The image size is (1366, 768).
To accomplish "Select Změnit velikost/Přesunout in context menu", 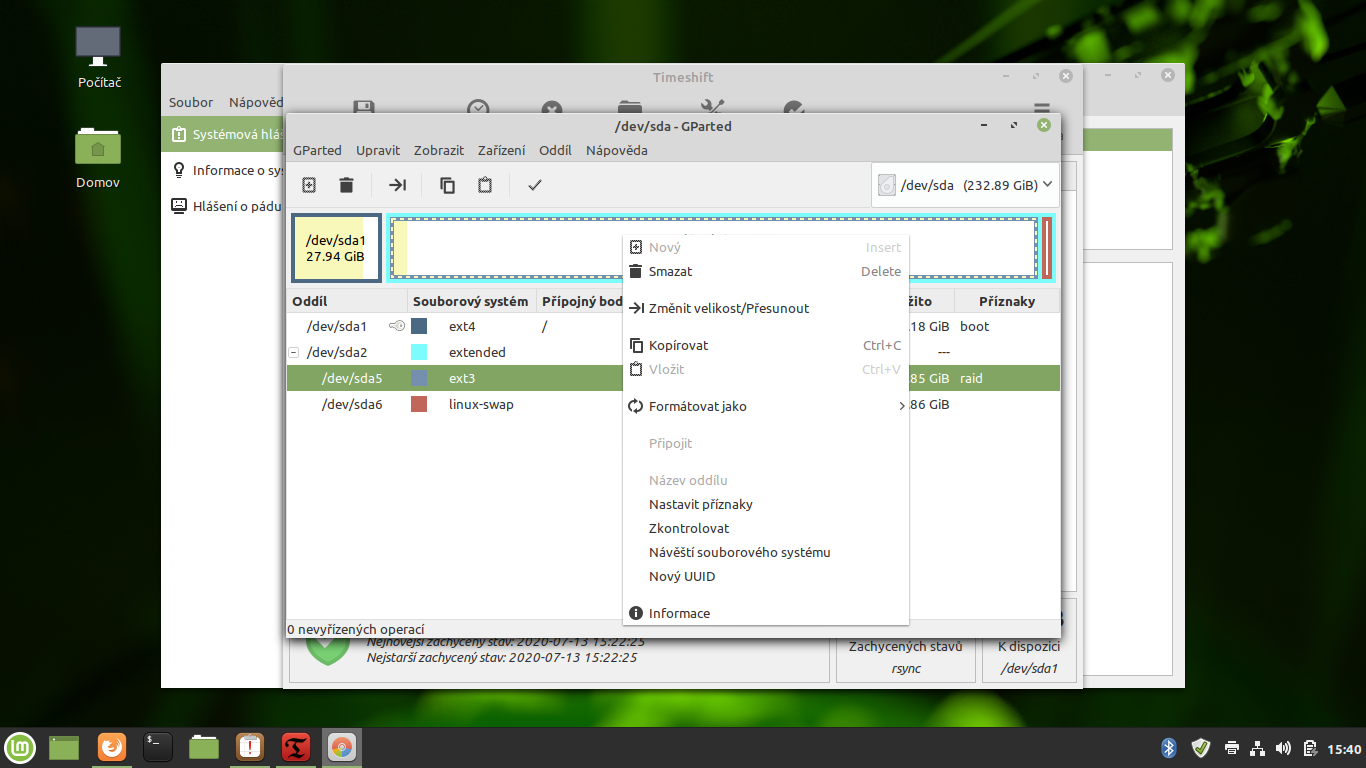I will click(x=728, y=308).
